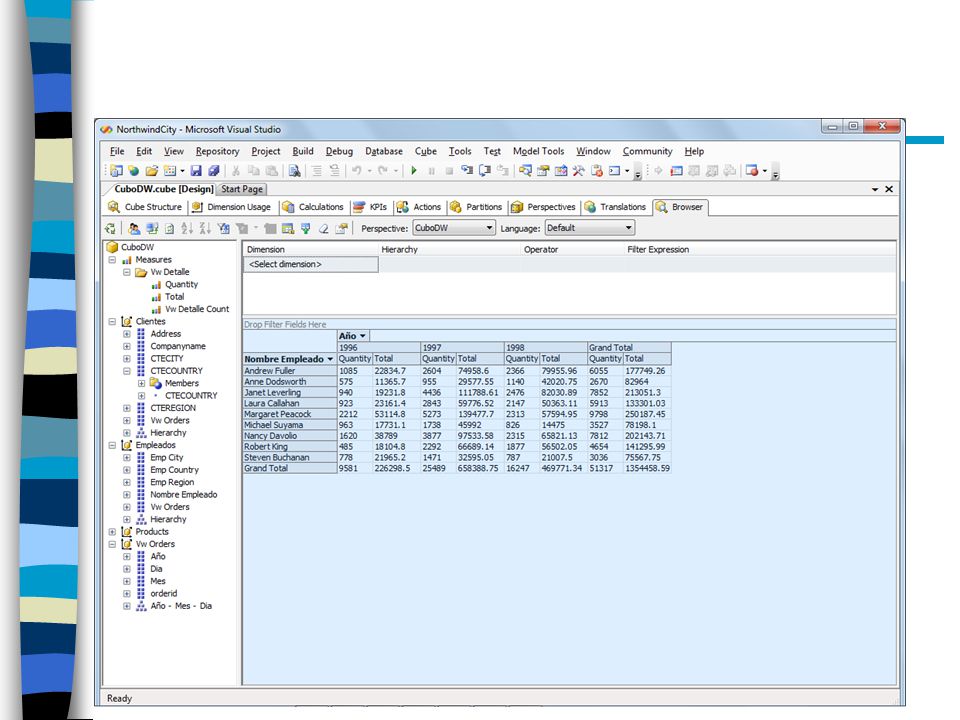Click the Find in Files icon

[294, 171]
